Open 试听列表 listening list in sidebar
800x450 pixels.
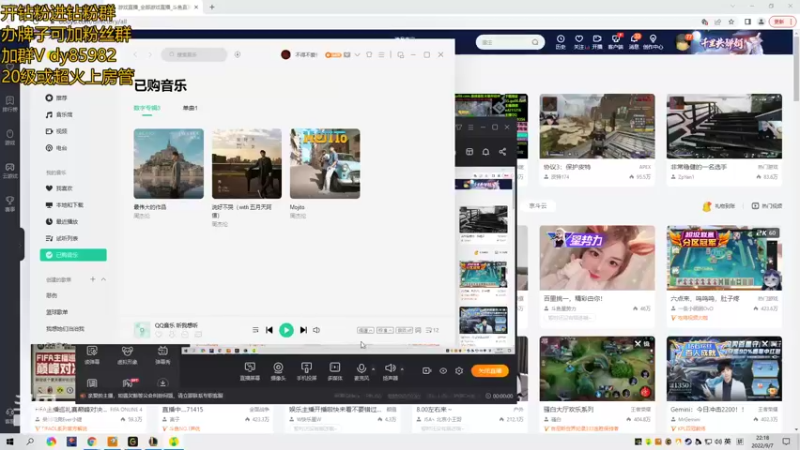coord(62,238)
